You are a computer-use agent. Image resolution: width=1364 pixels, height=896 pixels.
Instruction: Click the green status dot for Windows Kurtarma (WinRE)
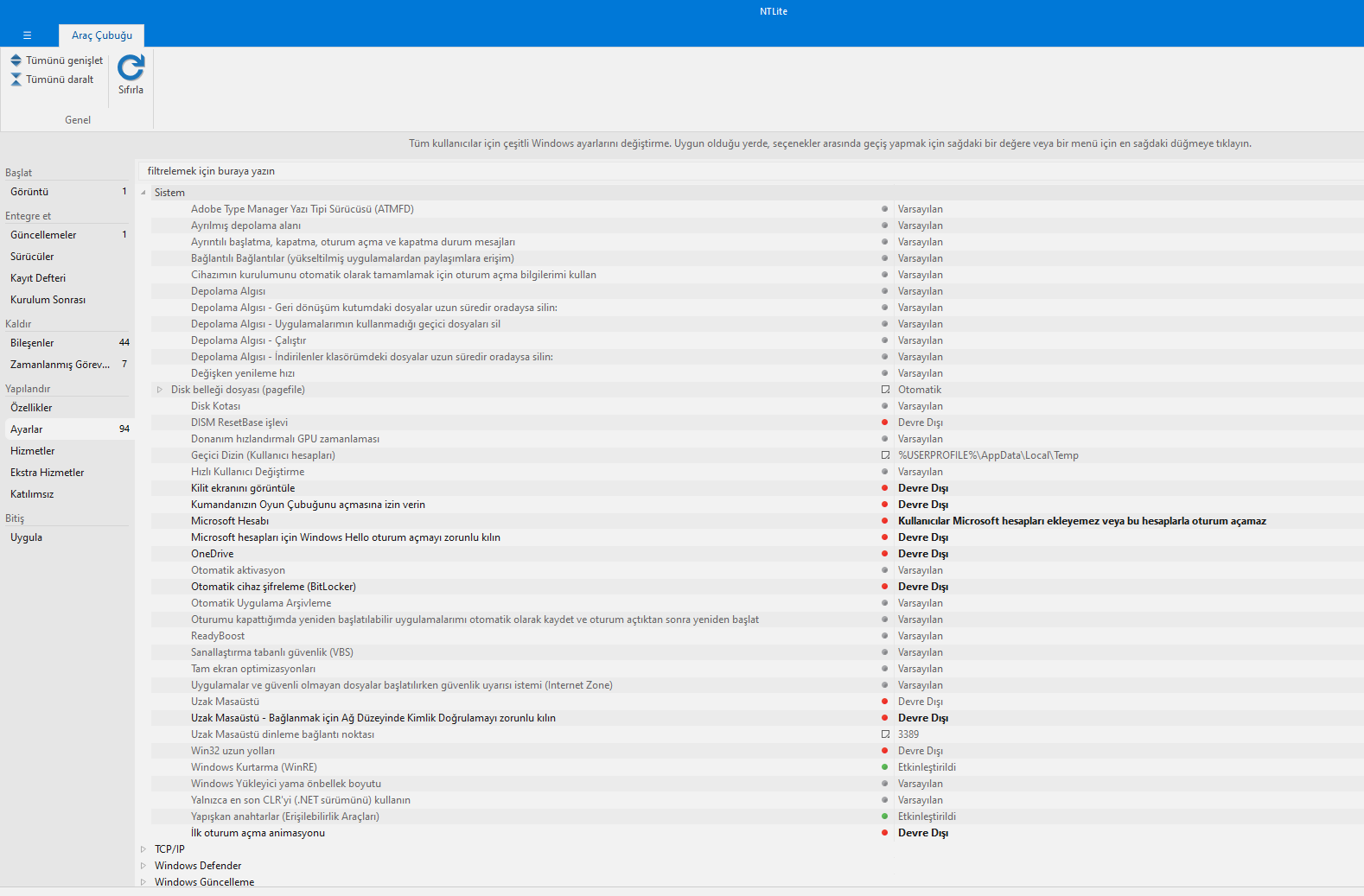tap(884, 767)
